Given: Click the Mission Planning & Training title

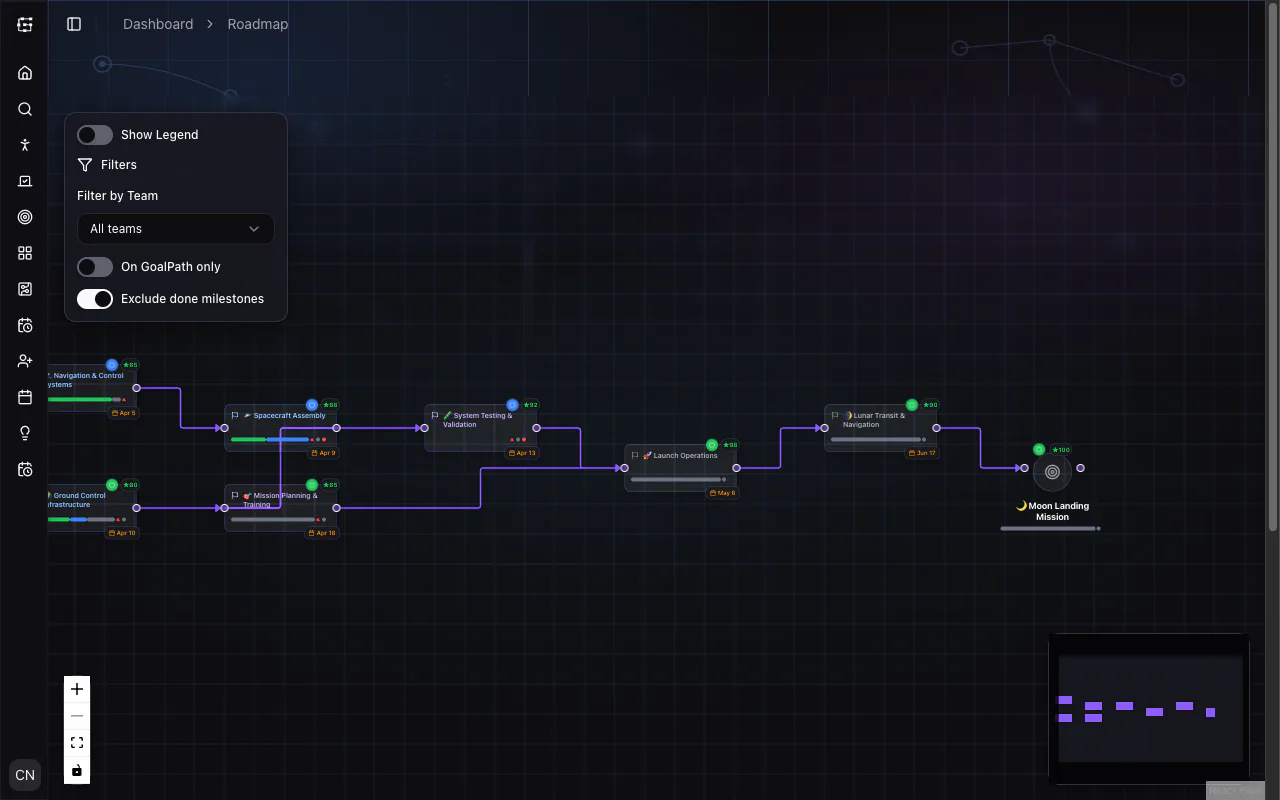Looking at the screenshot, I should pos(280,500).
